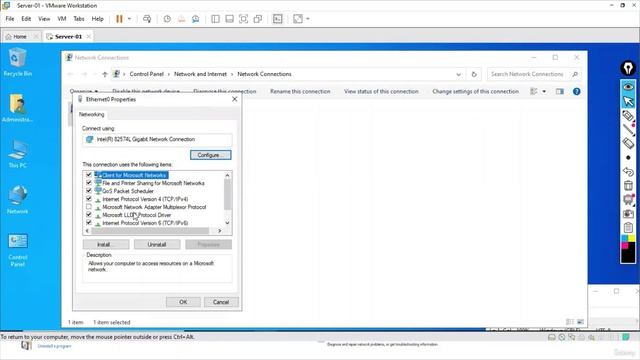
Task: Select the Control Panel desktop icon
Action: tap(18, 249)
